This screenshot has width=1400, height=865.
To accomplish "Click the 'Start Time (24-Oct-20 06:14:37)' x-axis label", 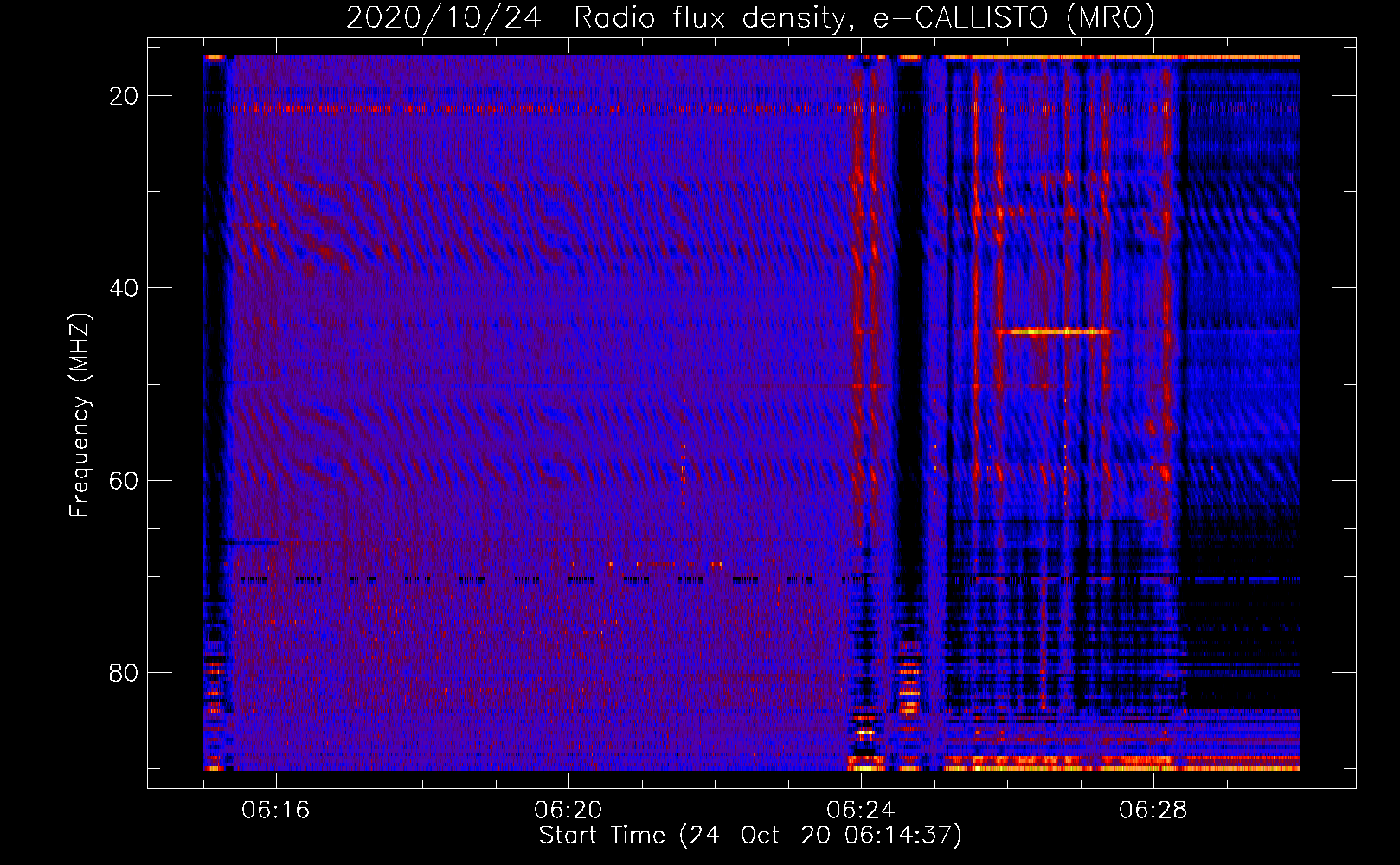I will pyautogui.click(x=750, y=836).
